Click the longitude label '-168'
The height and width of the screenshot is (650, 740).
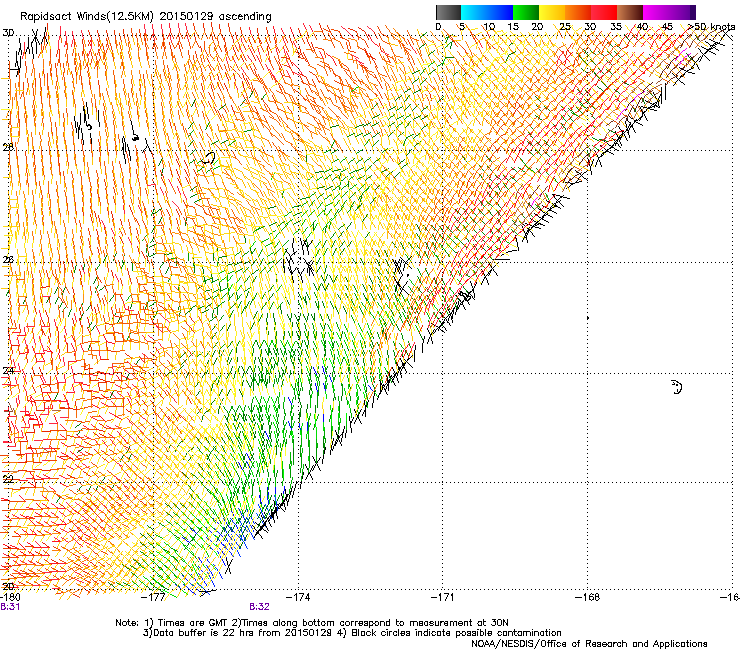(588, 597)
